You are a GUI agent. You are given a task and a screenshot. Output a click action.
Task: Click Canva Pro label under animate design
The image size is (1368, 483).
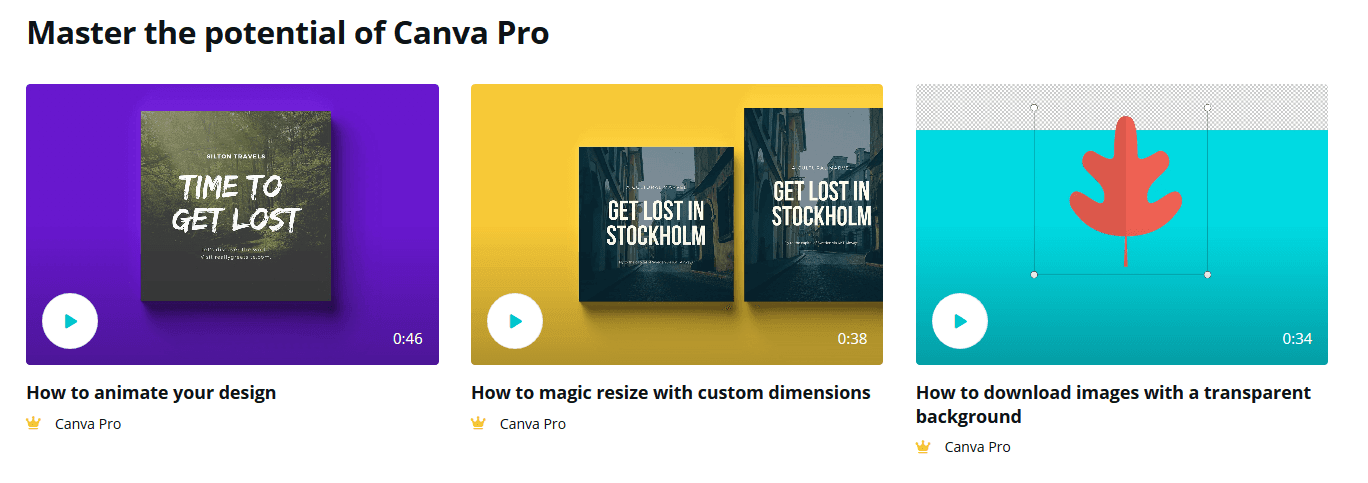[88, 424]
